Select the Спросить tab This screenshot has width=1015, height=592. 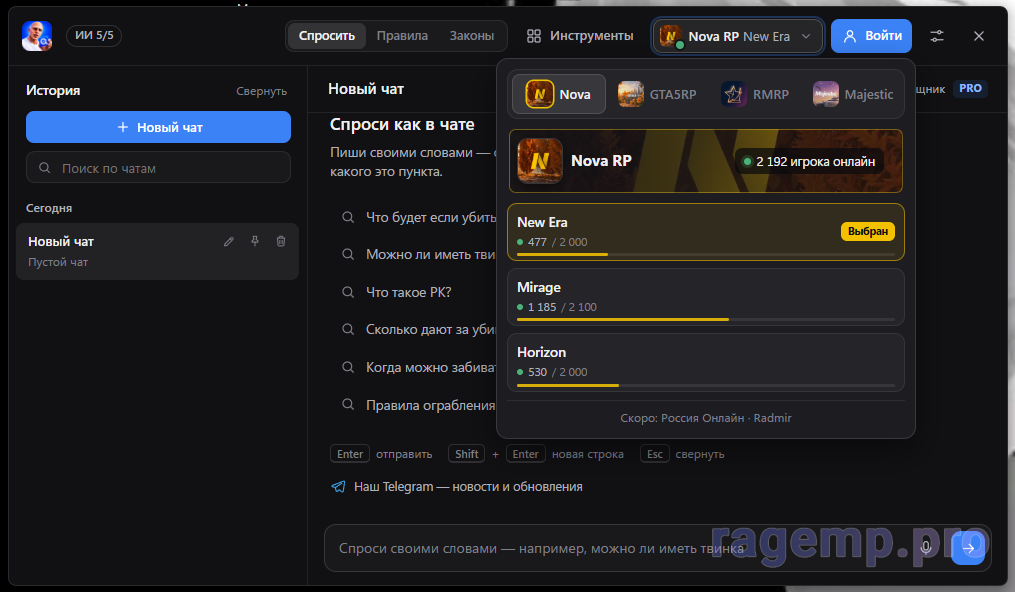pos(327,36)
